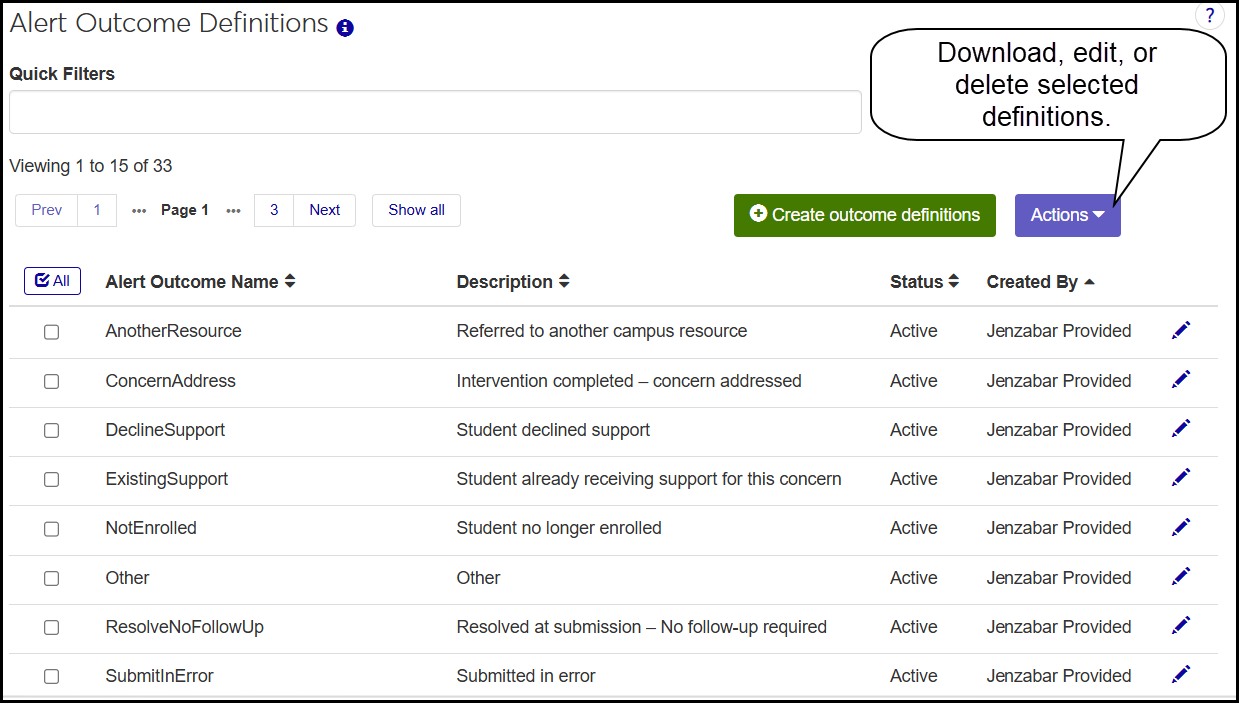Go to the Next page
The height and width of the screenshot is (703, 1239).
[x=325, y=210]
